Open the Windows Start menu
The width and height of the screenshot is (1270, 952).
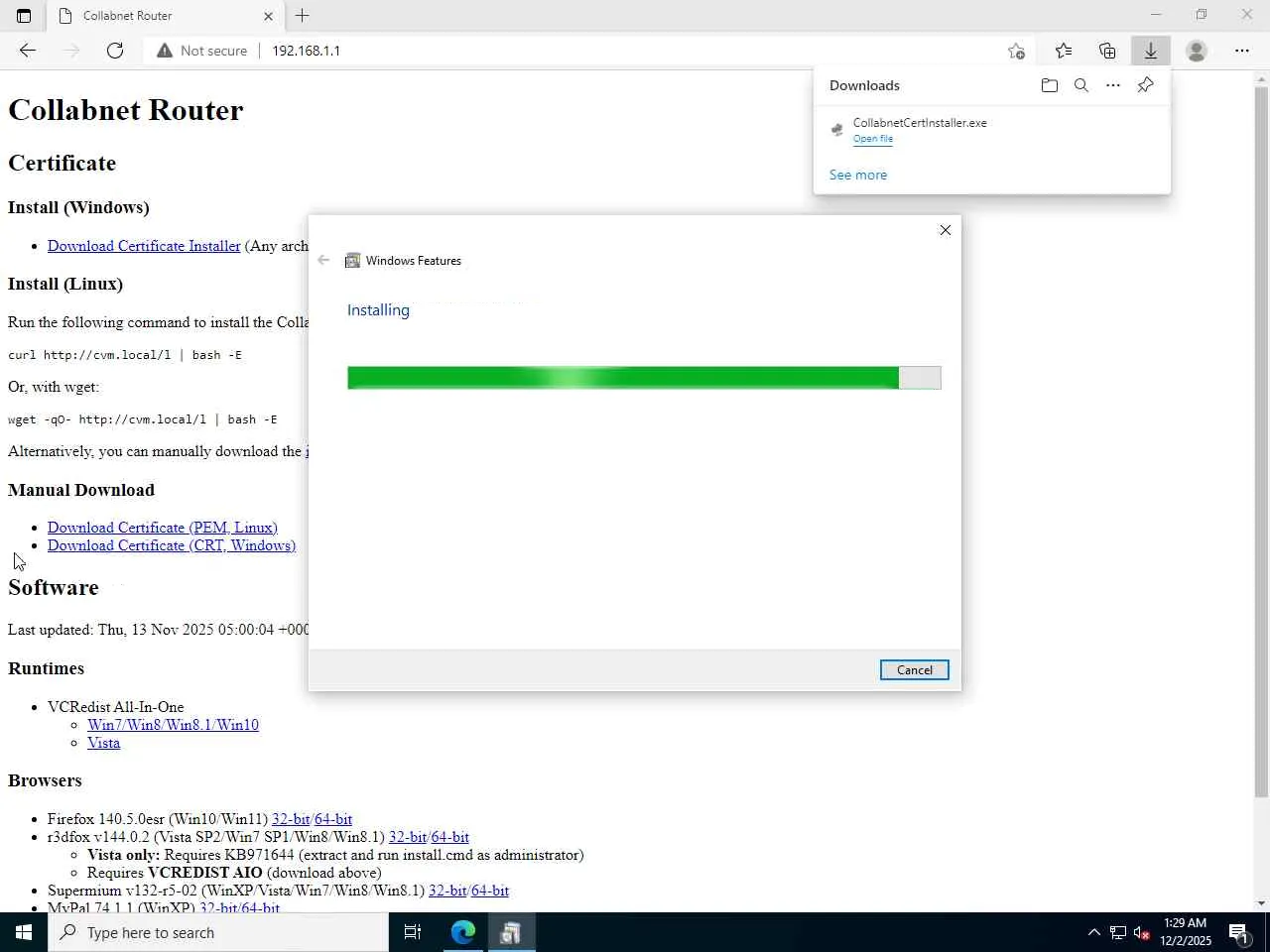pos(24,932)
